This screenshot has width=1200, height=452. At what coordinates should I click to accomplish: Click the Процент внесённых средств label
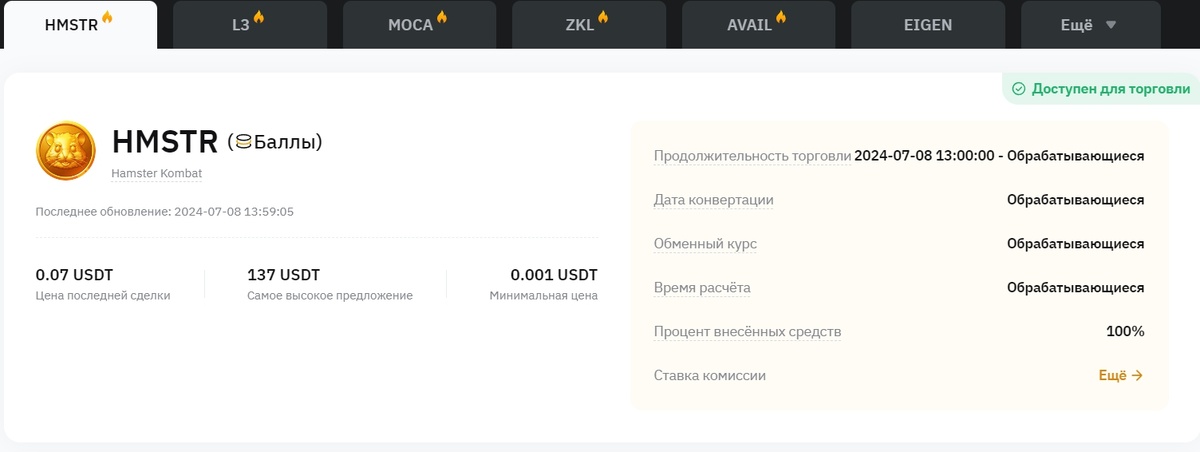(747, 332)
